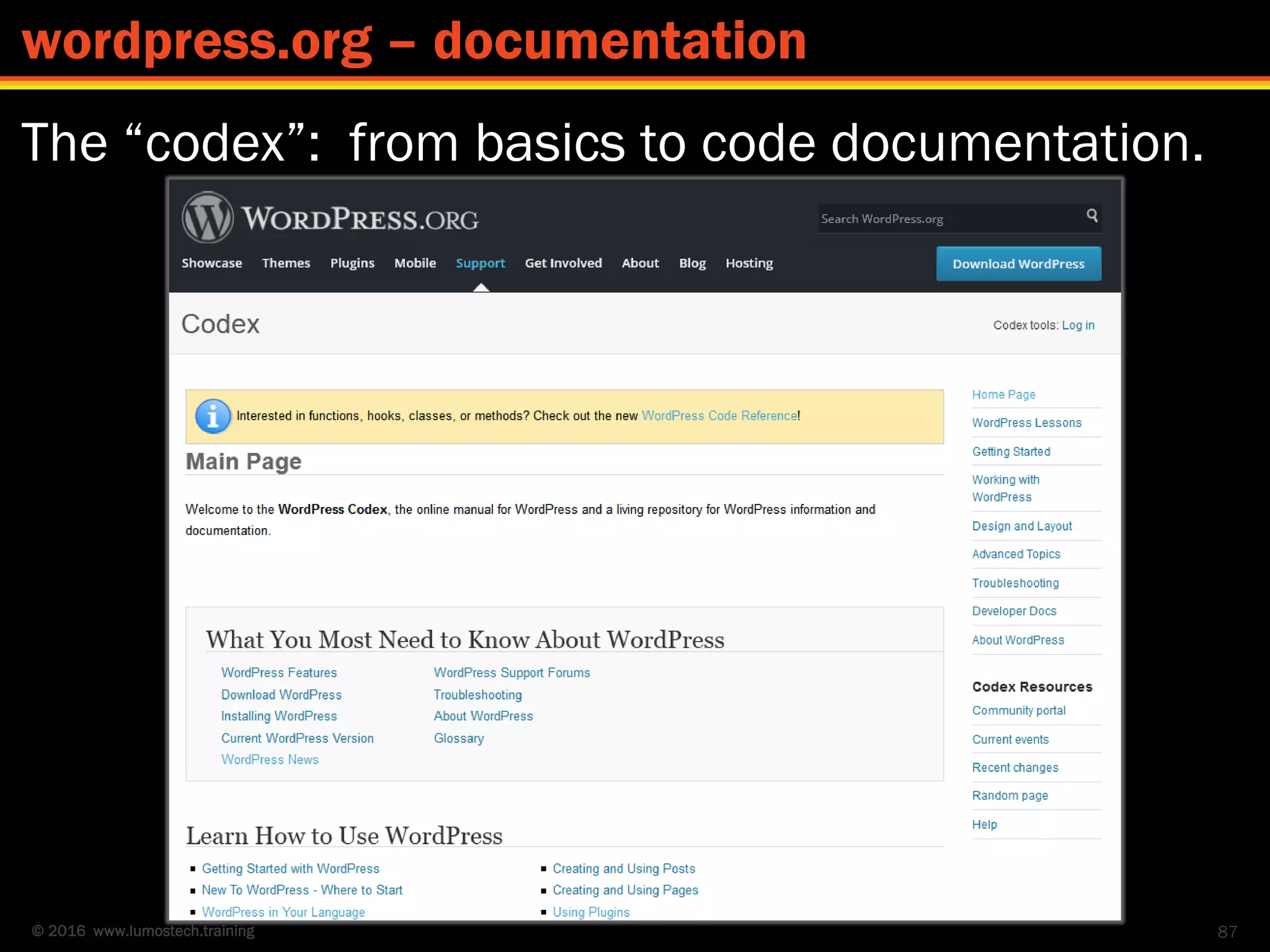Click the blue info icon in the notice
The image size is (1270, 952).
213,416
